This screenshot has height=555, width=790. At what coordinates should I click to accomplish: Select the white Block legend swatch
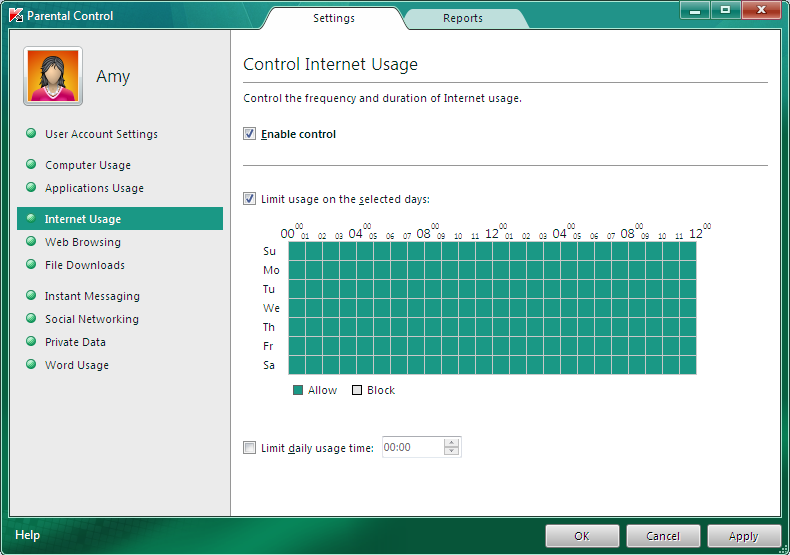coord(357,390)
